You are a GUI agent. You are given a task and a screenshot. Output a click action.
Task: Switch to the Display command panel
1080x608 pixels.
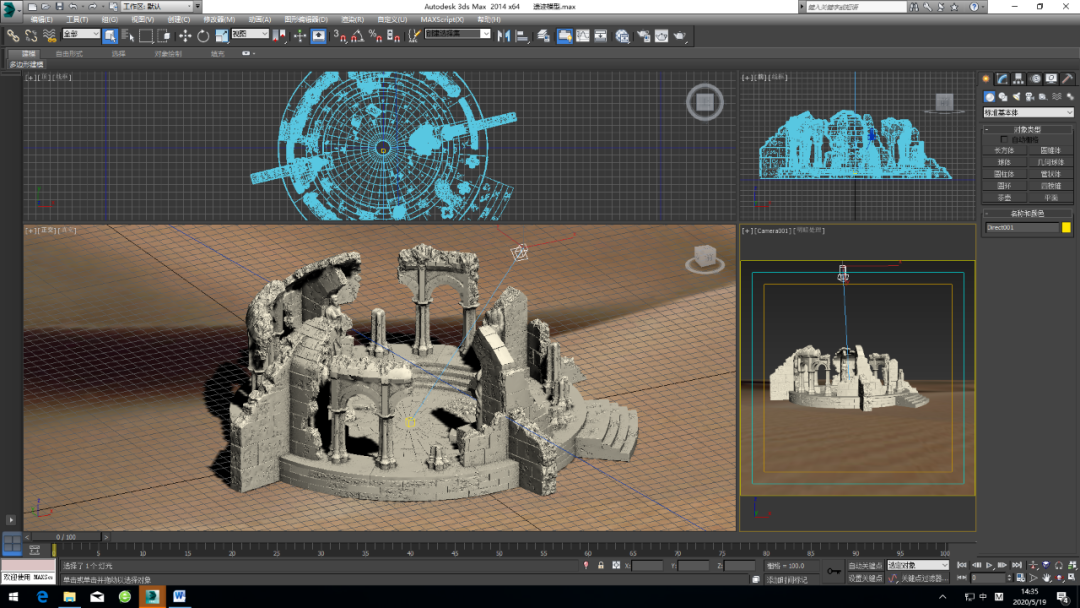[x=1051, y=79]
